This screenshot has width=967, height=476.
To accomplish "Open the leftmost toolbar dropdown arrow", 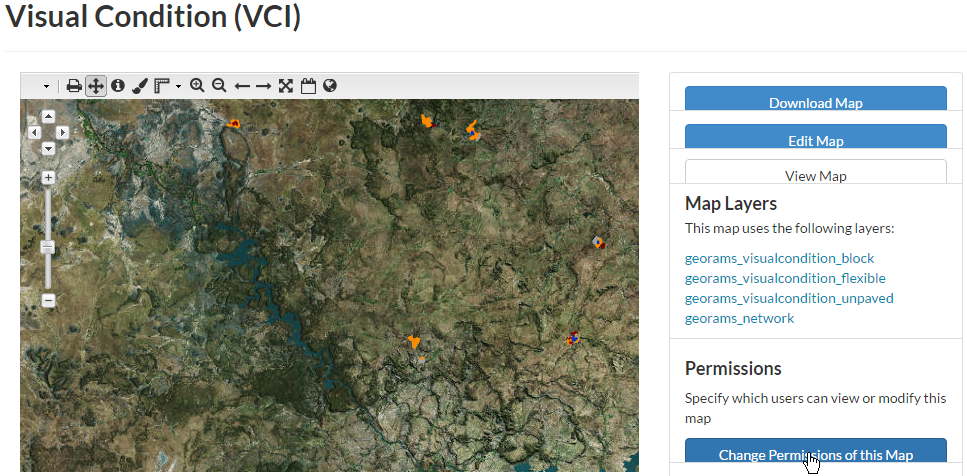I will pyautogui.click(x=46, y=86).
